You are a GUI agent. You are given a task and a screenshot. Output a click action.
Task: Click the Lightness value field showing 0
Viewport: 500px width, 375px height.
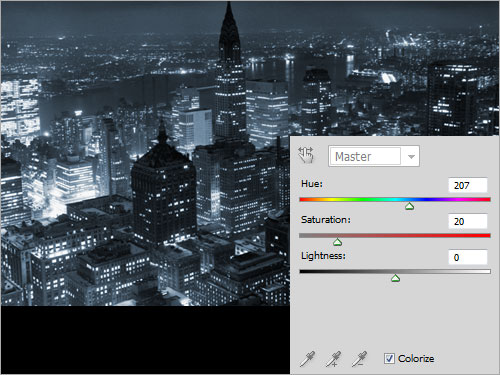tap(468, 257)
